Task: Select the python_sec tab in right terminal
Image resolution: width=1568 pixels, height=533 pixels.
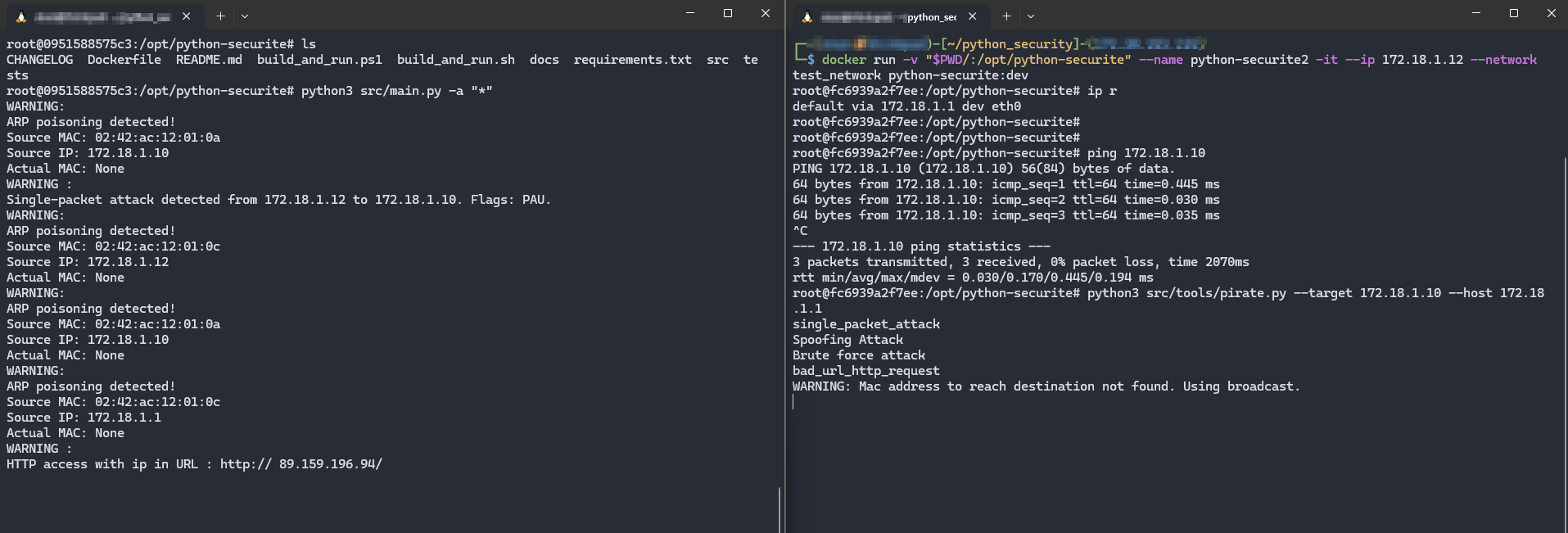Action: (x=889, y=16)
